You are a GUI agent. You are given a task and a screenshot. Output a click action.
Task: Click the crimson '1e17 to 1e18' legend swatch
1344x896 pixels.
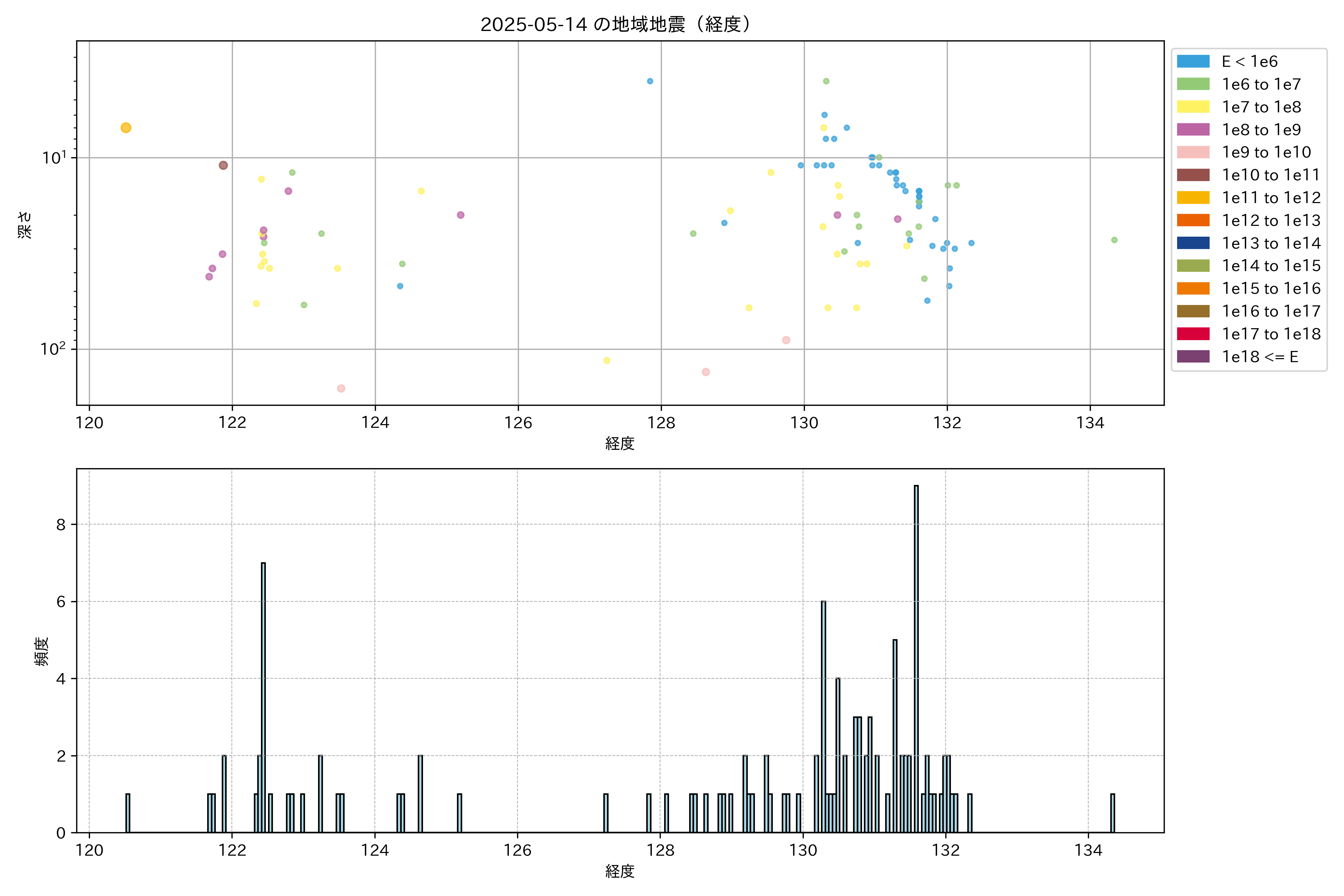[x=1193, y=334]
